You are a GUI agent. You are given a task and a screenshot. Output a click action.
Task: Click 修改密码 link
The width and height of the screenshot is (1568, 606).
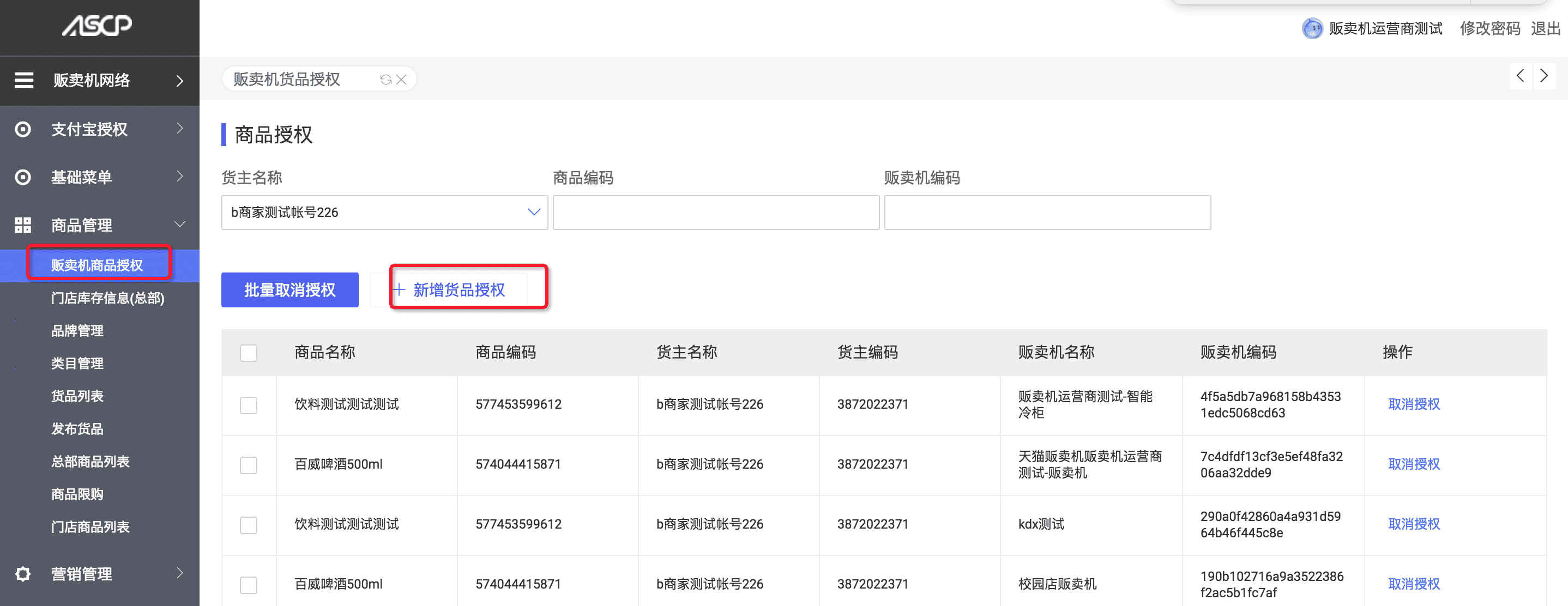(1490, 28)
